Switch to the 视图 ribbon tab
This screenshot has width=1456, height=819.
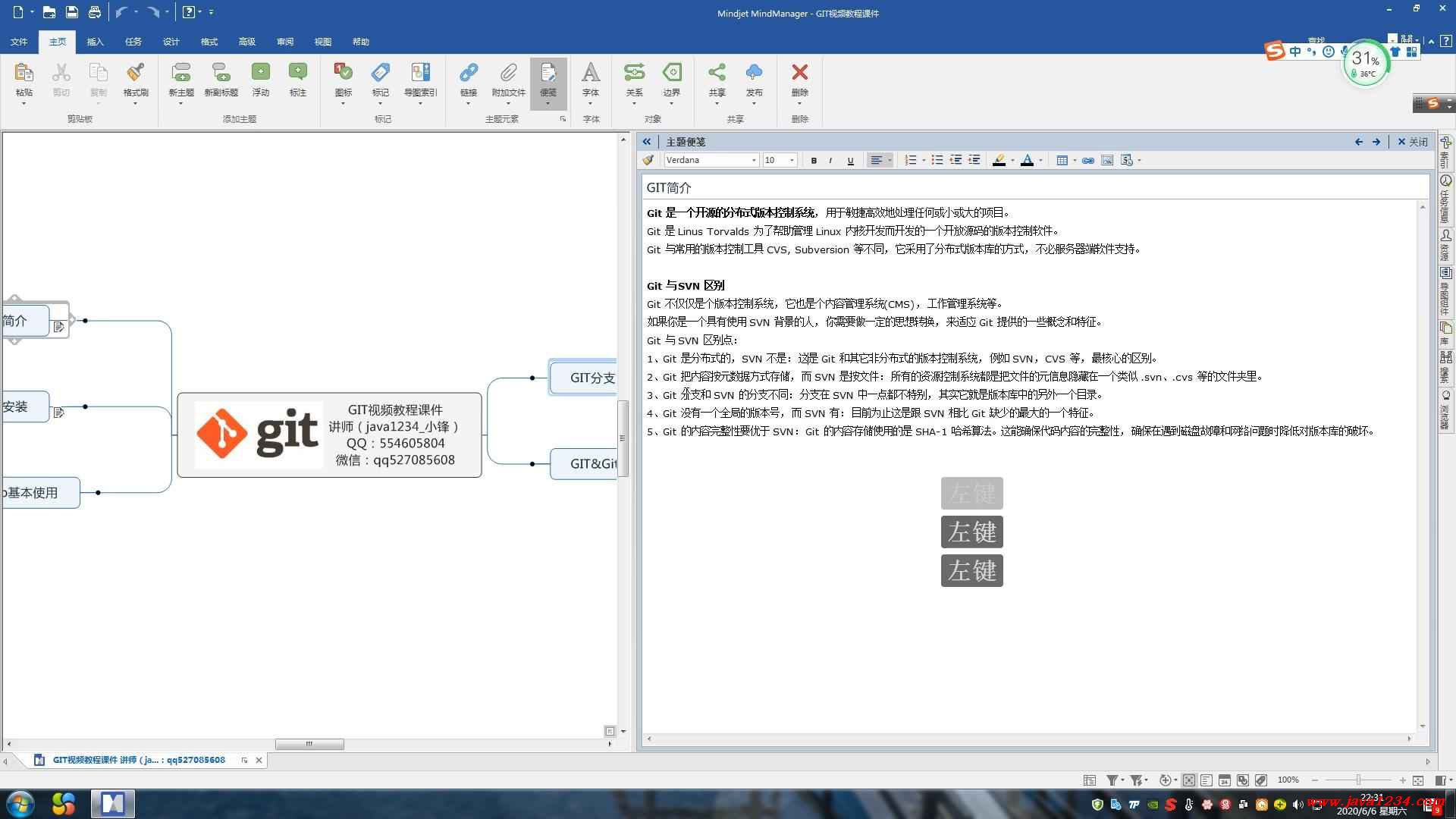323,42
